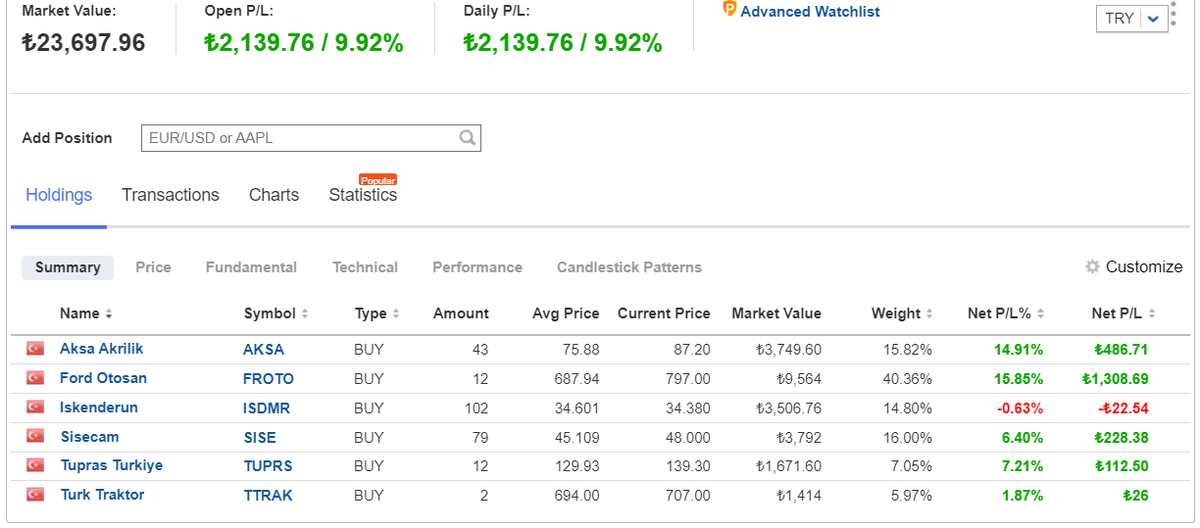Click the search magnifier icon in Add Position
The height and width of the screenshot is (528, 1200).
tap(467, 138)
